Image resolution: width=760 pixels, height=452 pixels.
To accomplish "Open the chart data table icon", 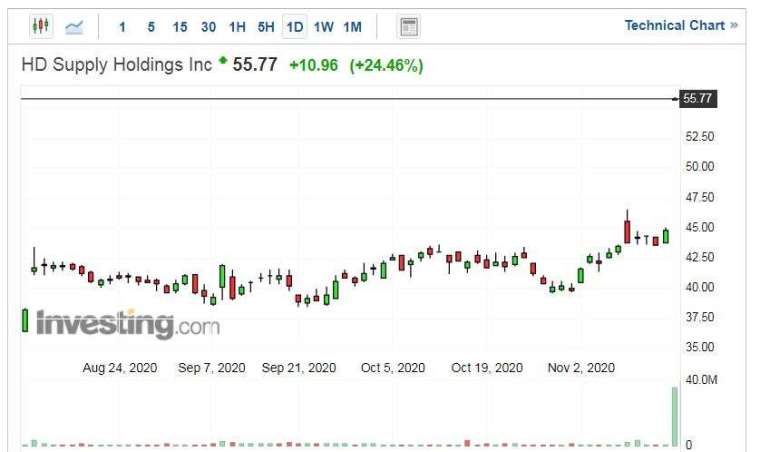I will click(409, 27).
